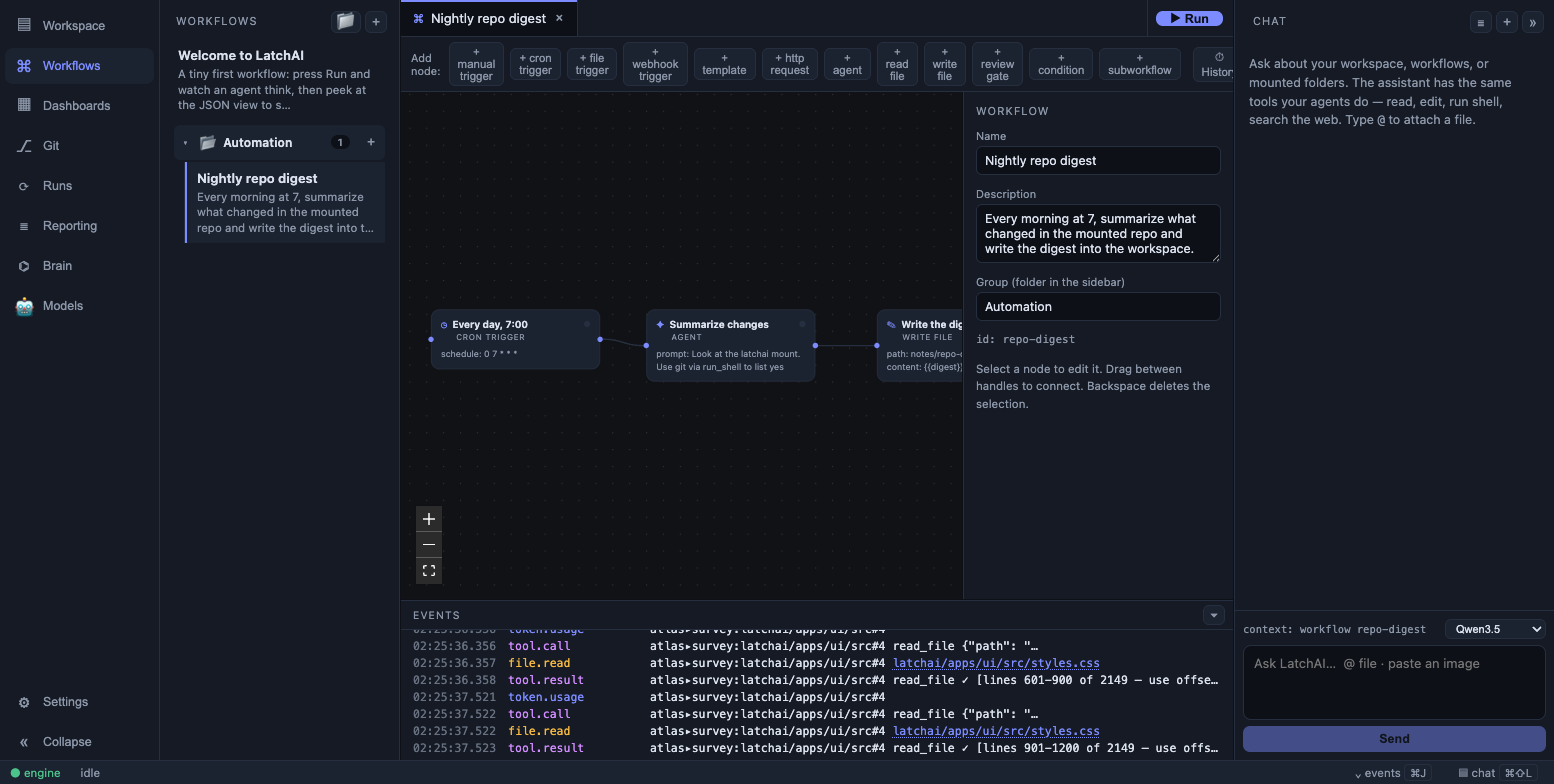The width and height of the screenshot is (1554, 784).
Task: Zoom in on the canvas
Action: point(429,519)
